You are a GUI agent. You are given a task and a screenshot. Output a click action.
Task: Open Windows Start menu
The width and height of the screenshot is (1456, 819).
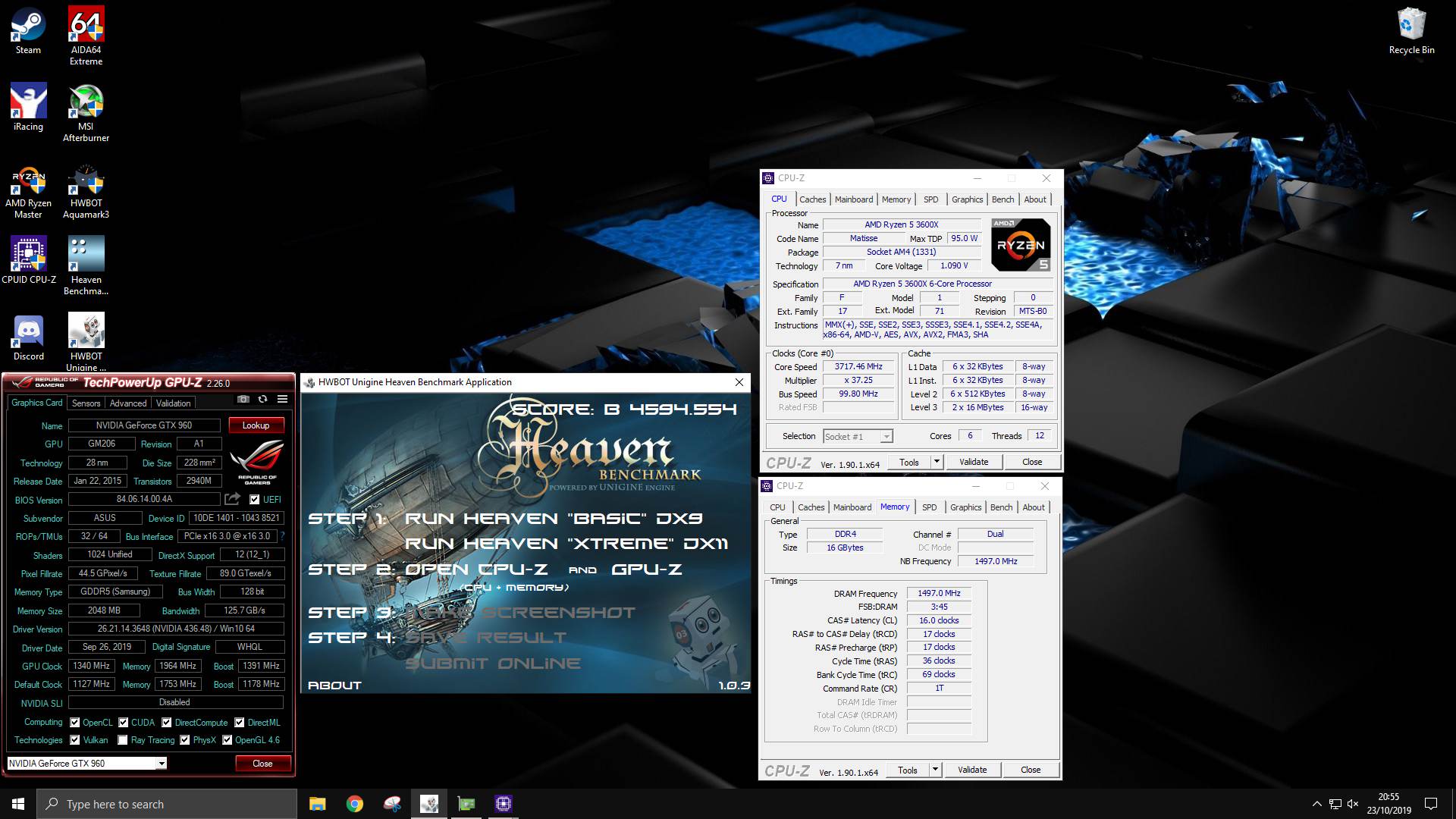[18, 804]
